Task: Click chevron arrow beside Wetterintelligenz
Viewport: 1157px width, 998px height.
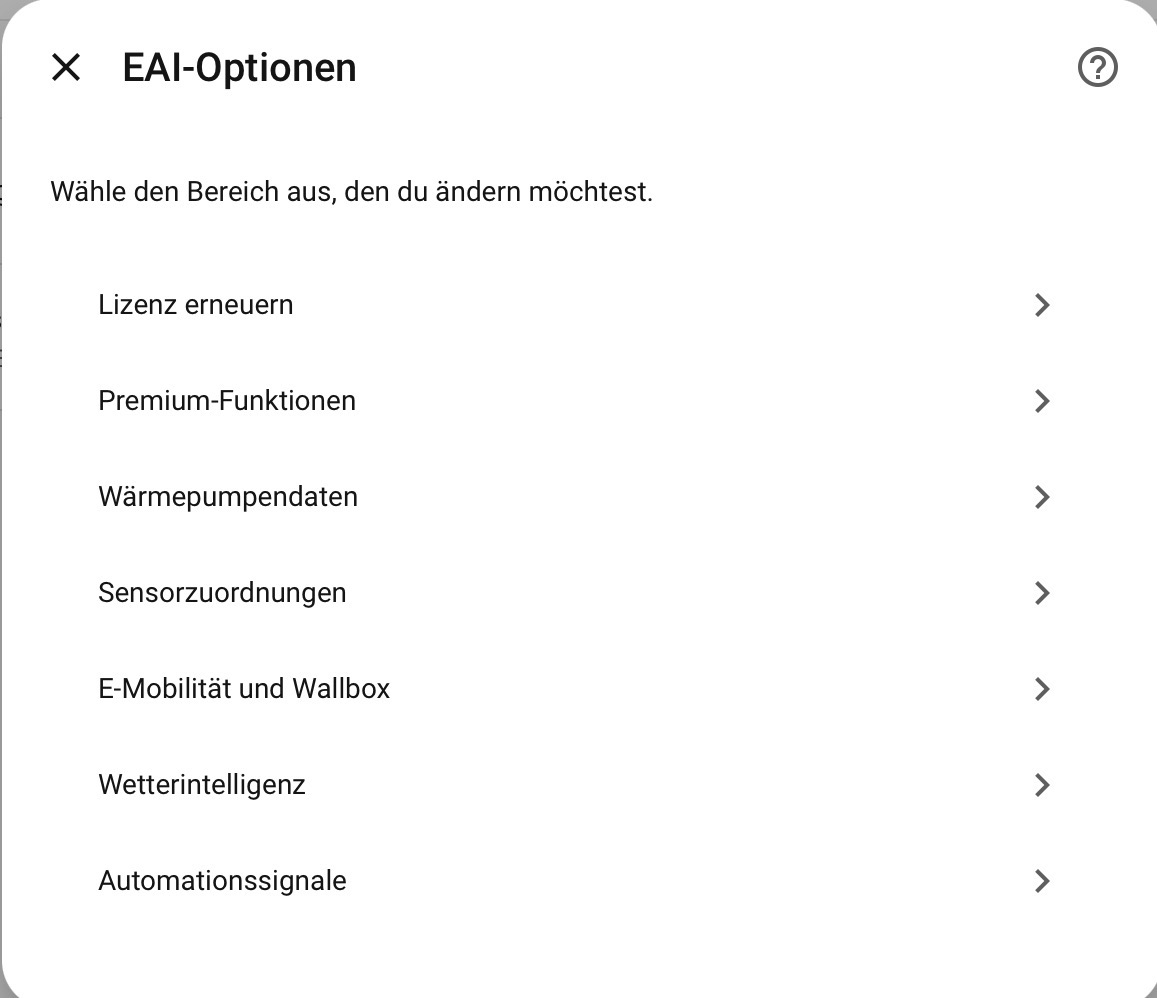Action: click(1042, 784)
